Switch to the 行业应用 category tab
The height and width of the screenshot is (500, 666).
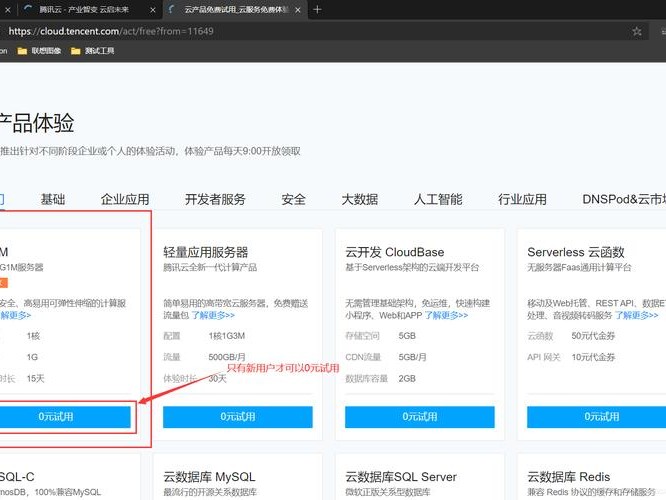(522, 199)
